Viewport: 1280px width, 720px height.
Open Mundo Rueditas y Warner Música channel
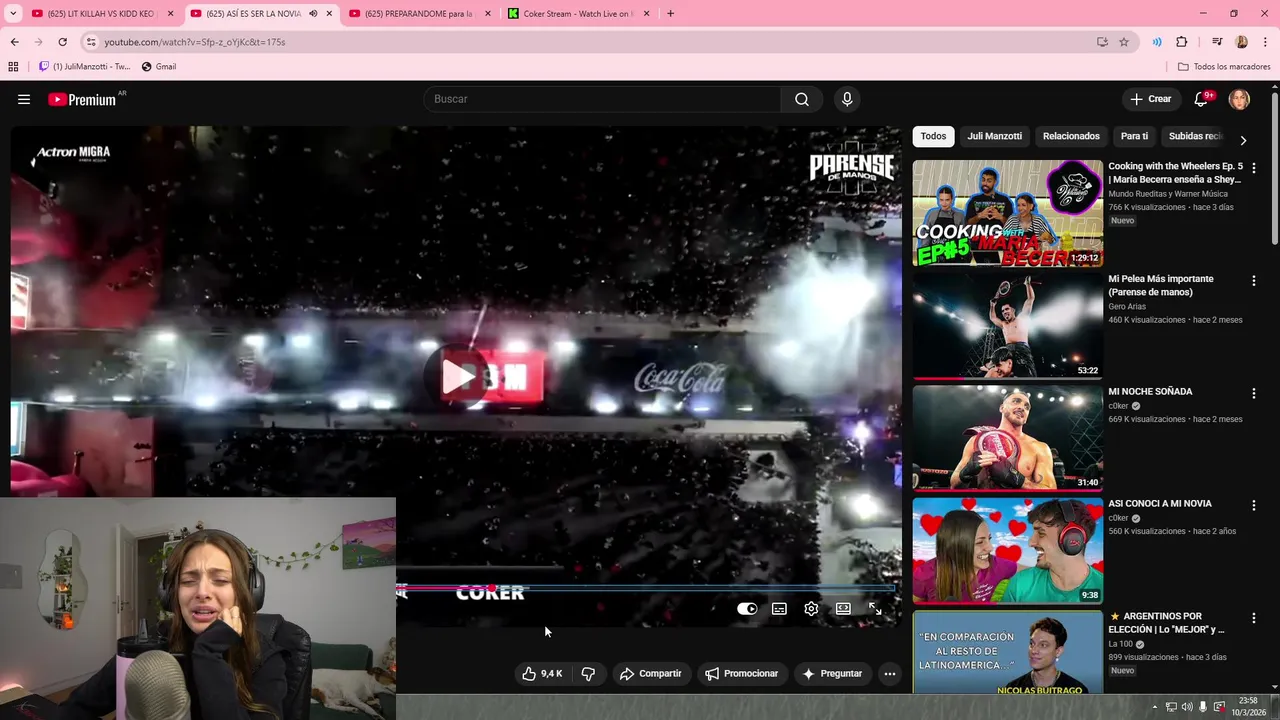[1168, 194]
